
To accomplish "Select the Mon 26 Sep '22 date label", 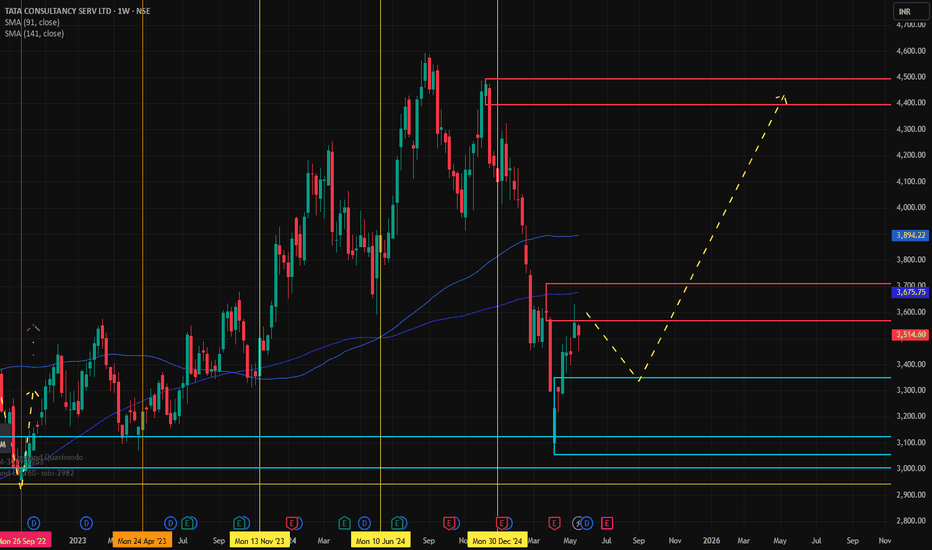I will [24, 540].
